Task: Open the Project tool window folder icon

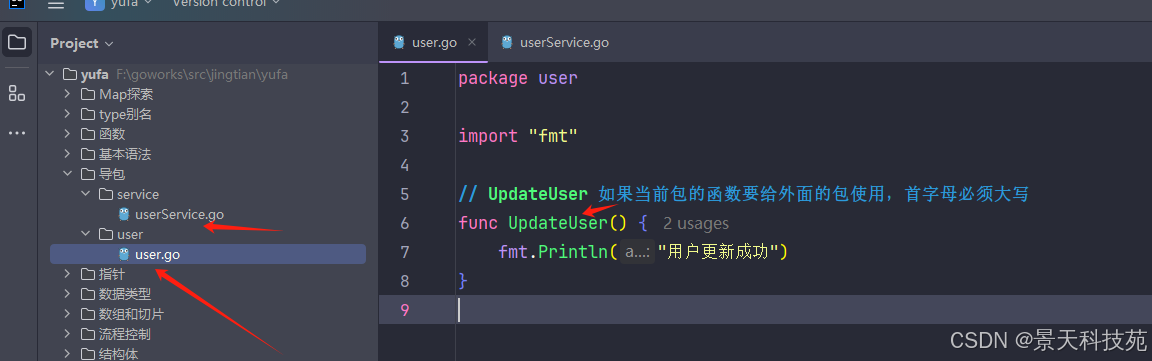Action: pos(17,42)
